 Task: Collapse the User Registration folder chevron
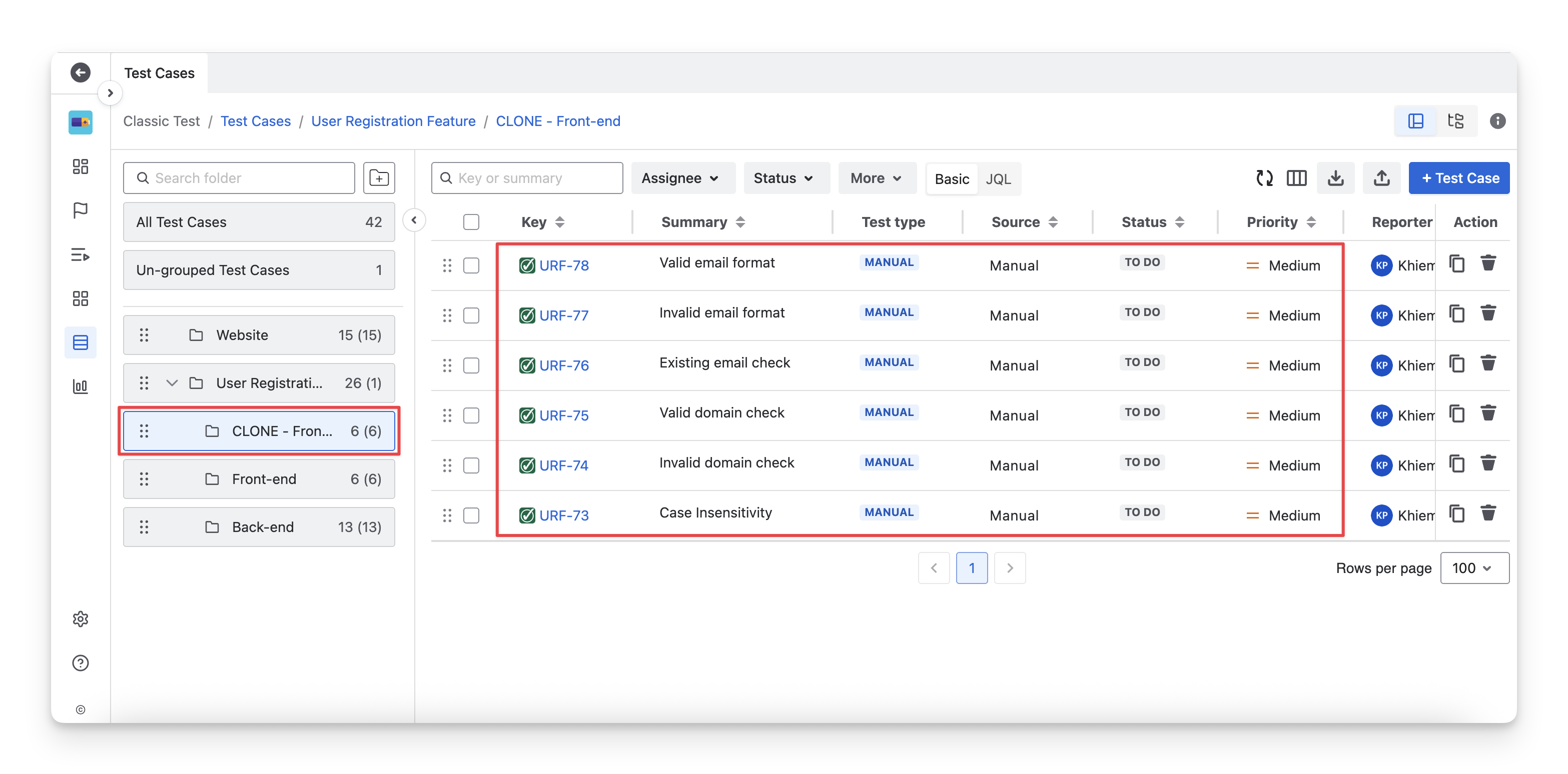tap(172, 382)
